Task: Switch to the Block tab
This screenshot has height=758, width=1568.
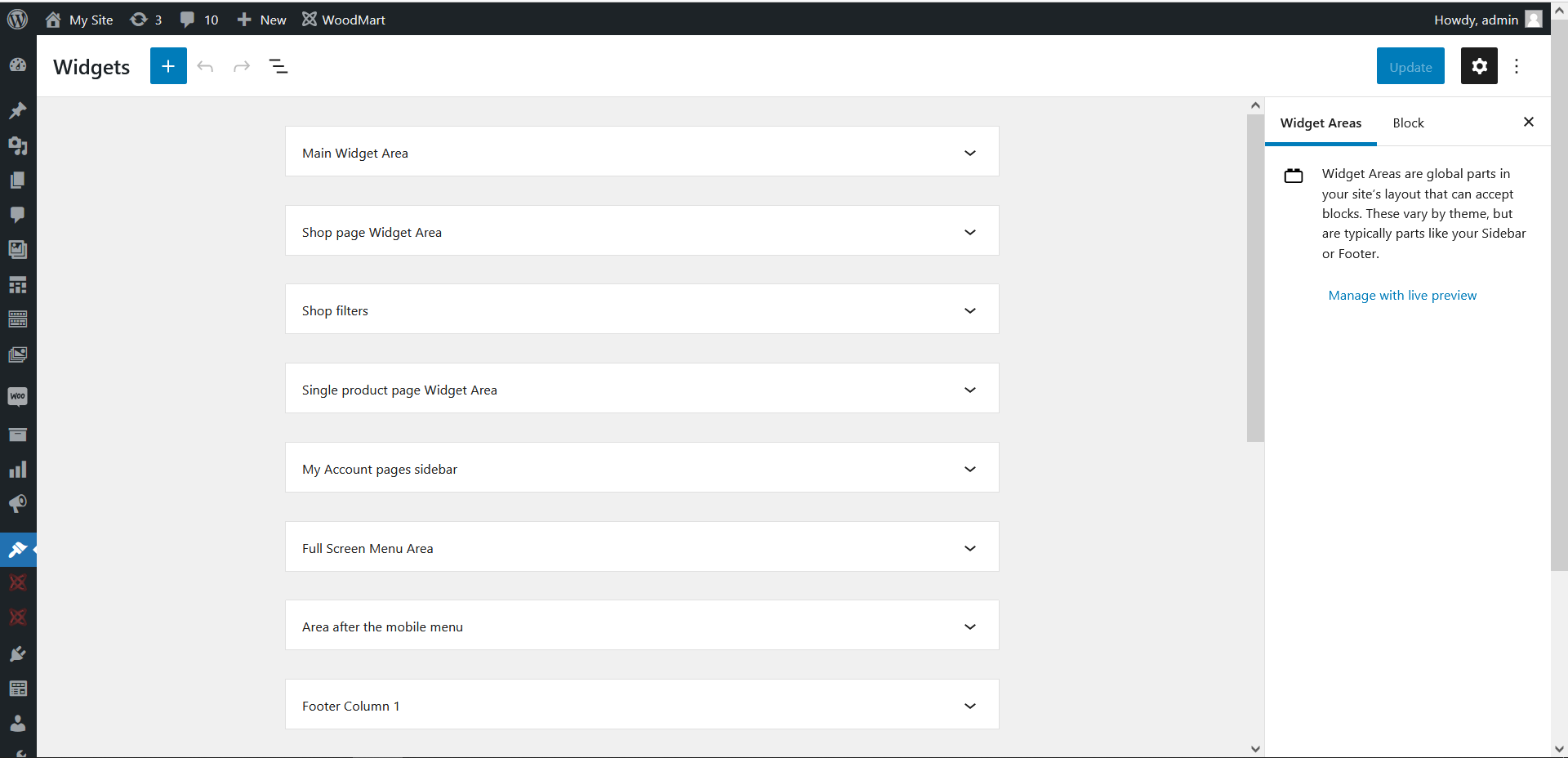Action: 1408,123
